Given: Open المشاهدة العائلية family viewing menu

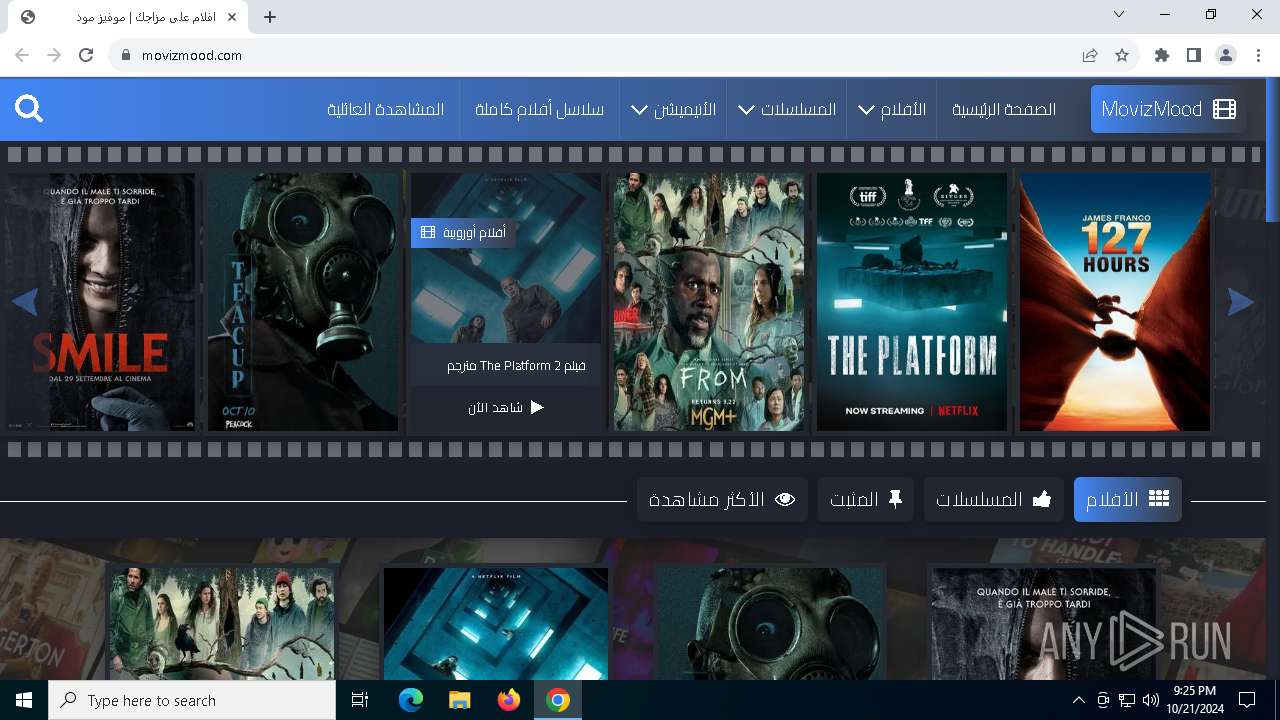Looking at the screenshot, I should coord(385,109).
